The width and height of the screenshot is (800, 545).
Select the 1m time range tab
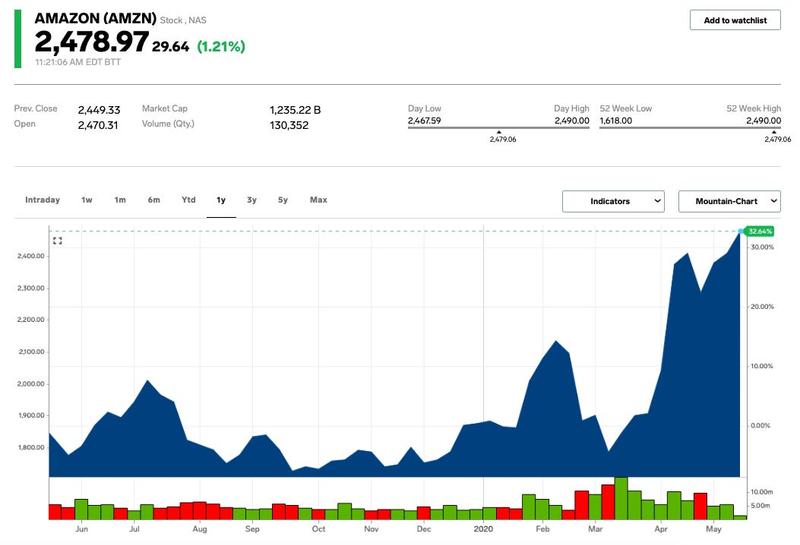click(120, 200)
